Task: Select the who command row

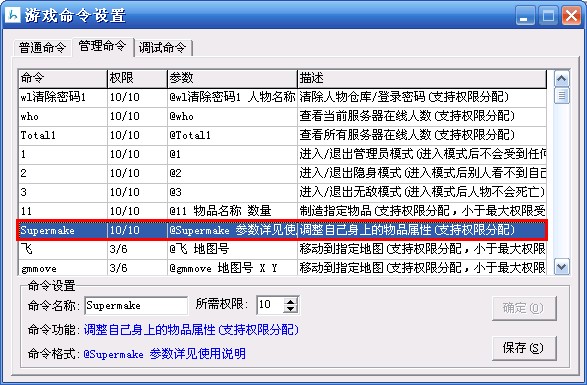Action: tap(282, 116)
